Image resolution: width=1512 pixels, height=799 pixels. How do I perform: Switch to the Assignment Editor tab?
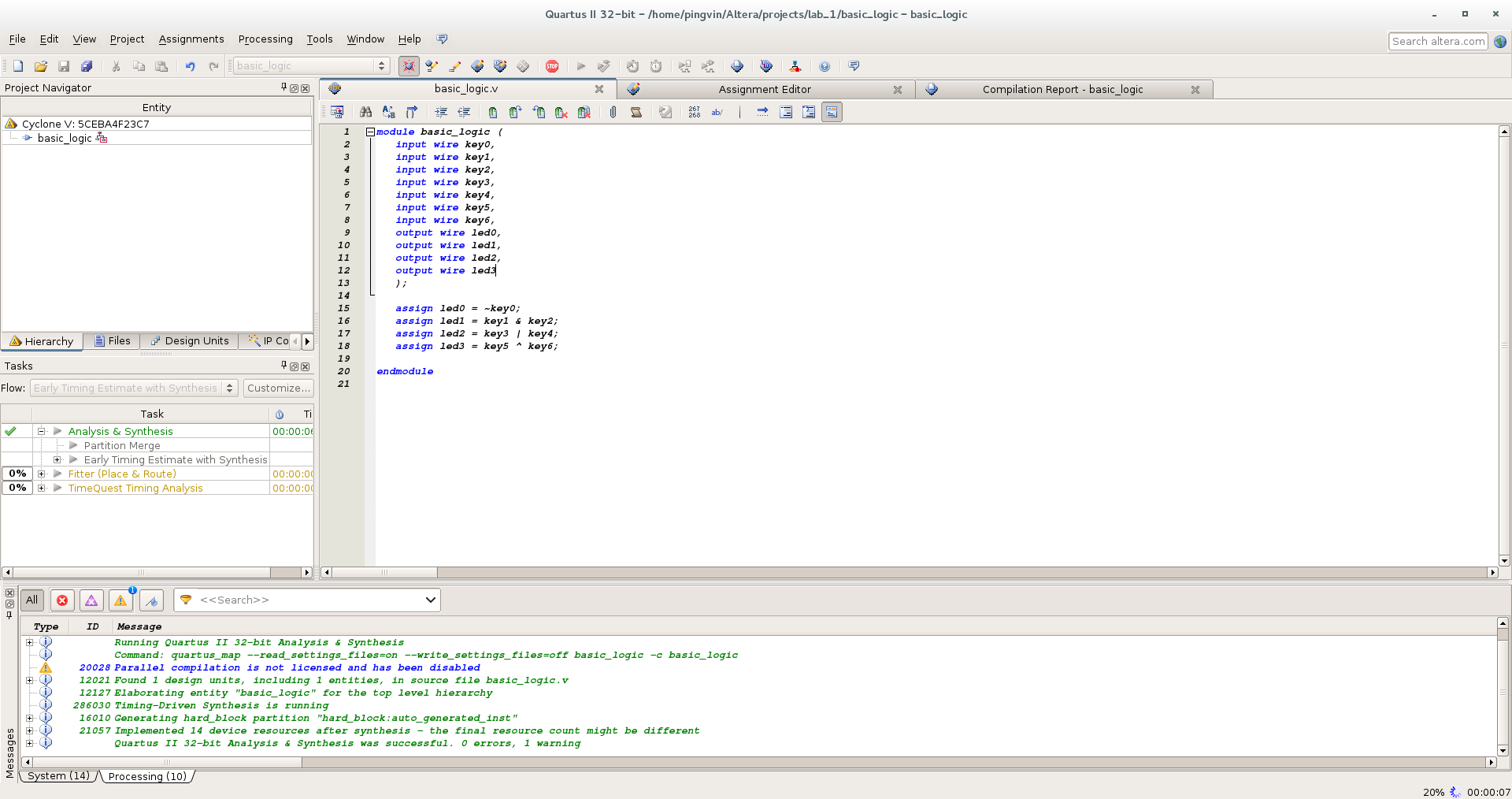(764, 89)
